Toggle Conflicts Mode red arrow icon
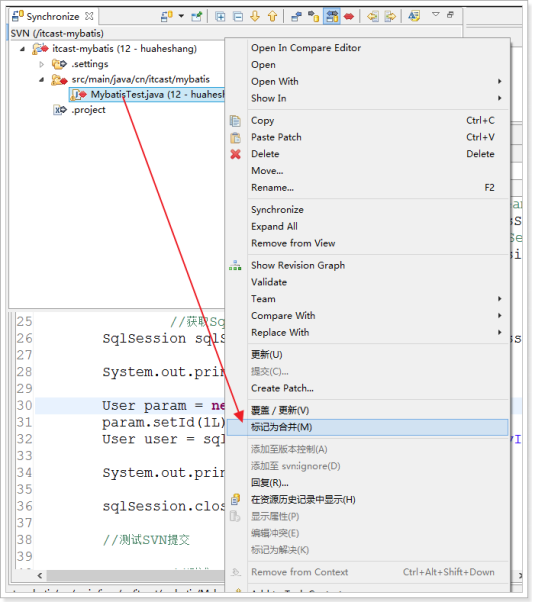The image size is (533, 603). point(349,17)
